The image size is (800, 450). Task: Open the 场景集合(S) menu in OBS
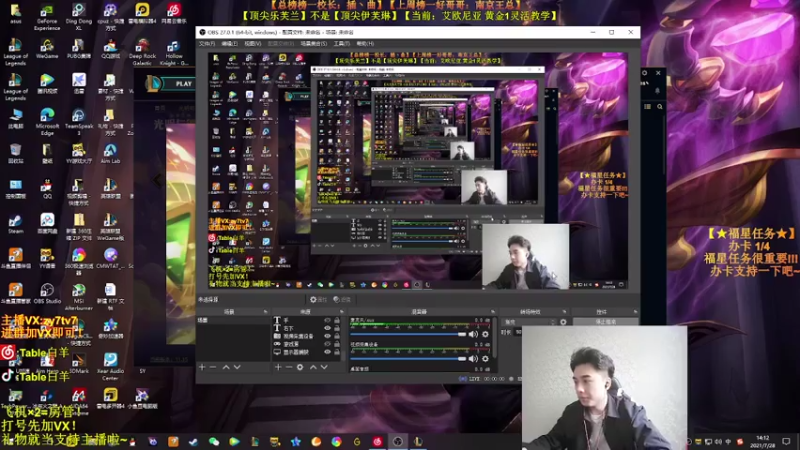coord(313,44)
